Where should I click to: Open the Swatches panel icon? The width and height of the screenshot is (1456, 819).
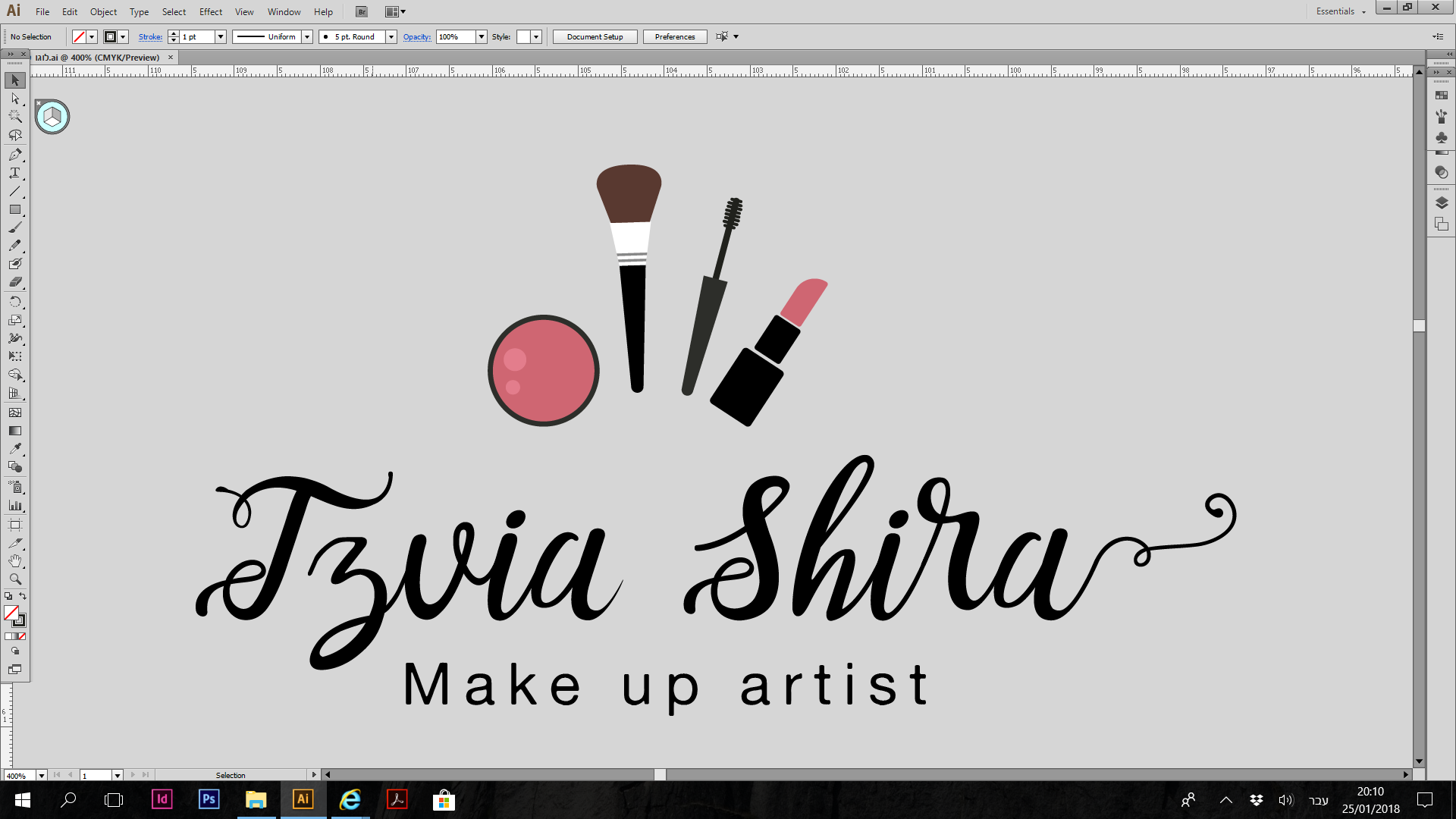click(x=1442, y=96)
